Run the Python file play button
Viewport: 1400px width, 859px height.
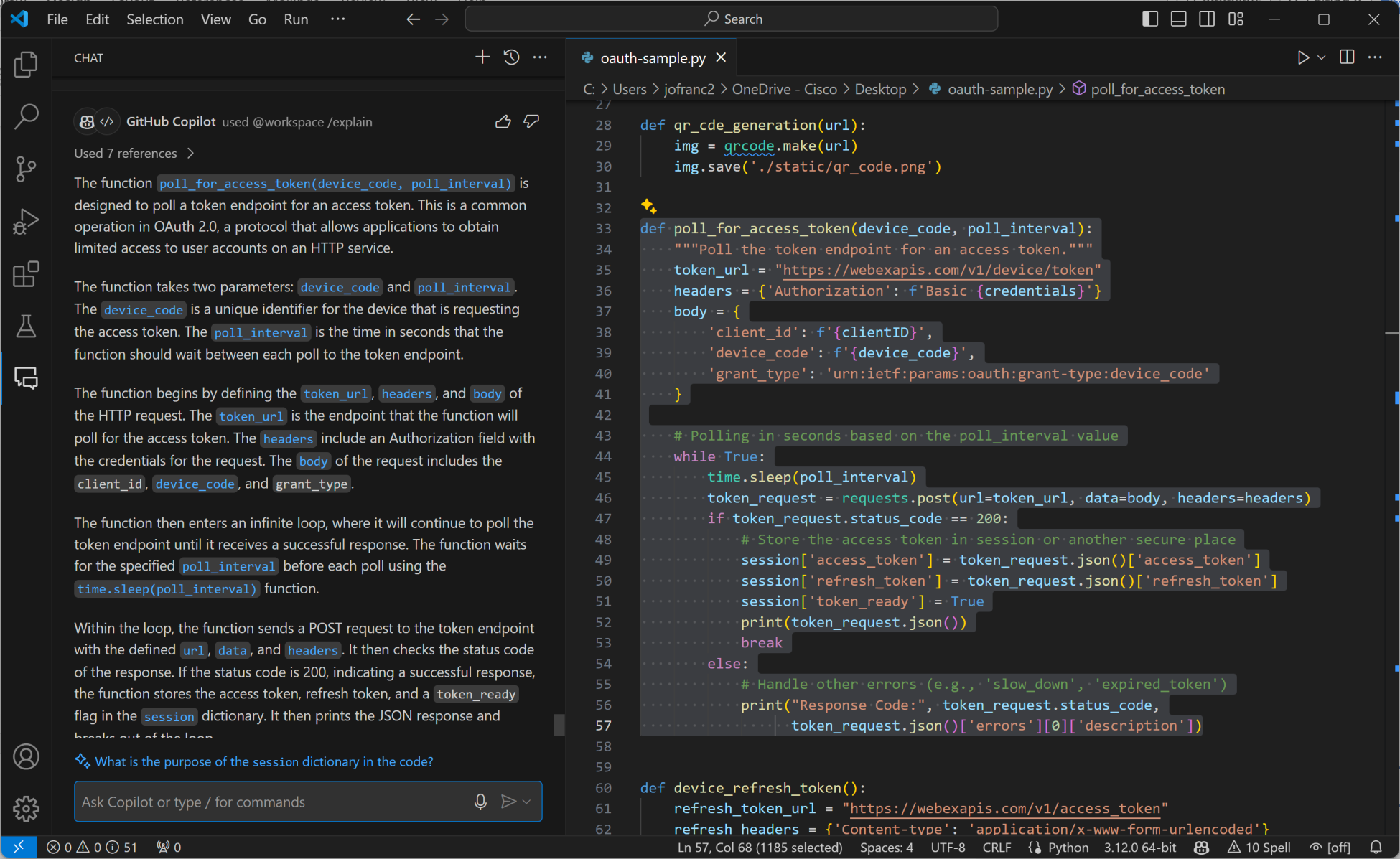1303,57
